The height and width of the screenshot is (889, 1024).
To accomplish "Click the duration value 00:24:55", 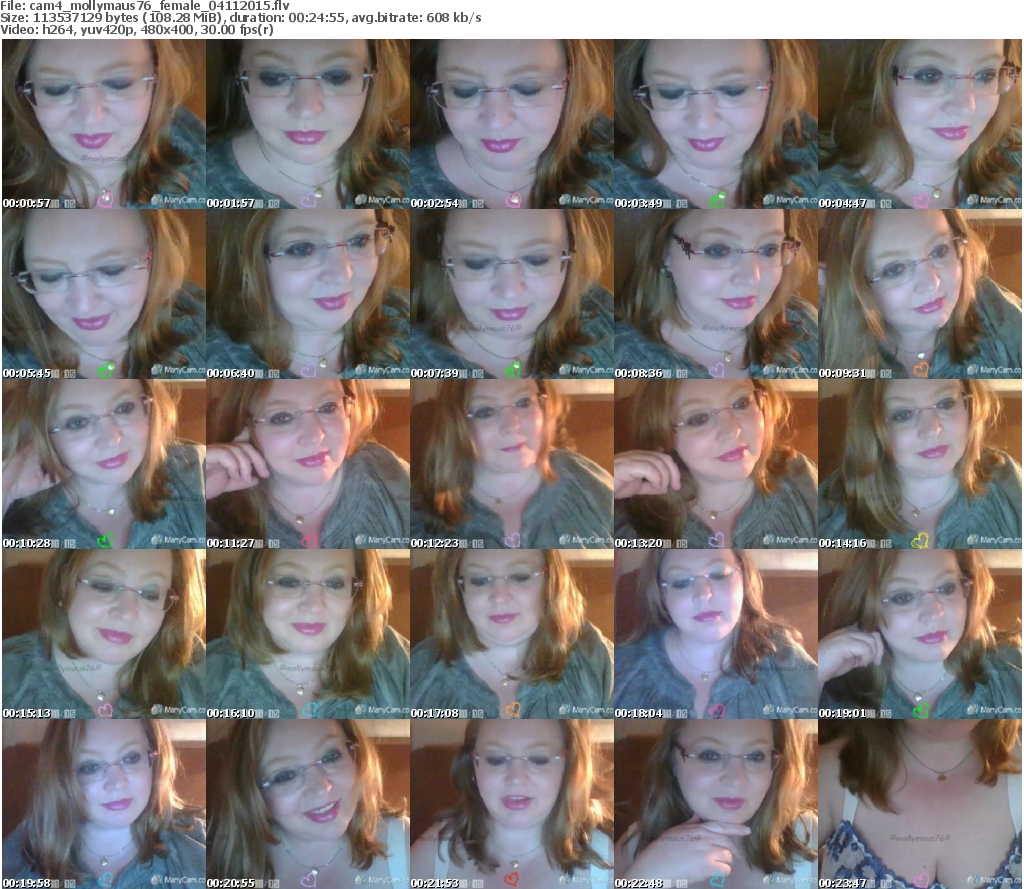I will 317,18.
